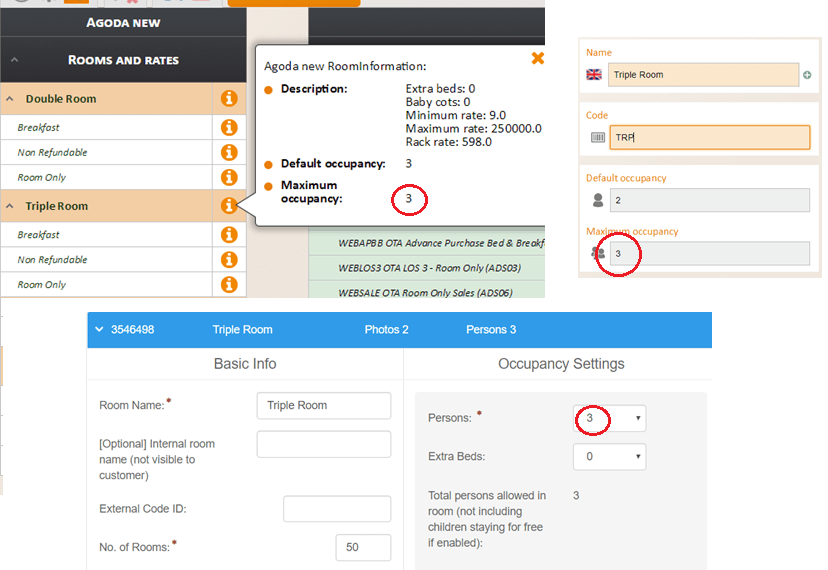
Task: Open info icon for Double Room's Room Only
Action: coord(229,177)
